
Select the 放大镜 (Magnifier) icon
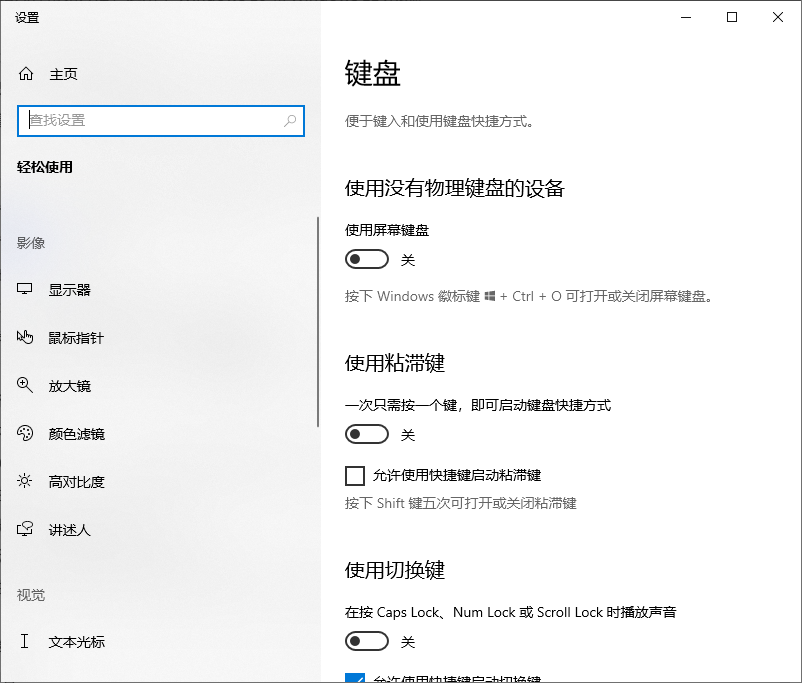coord(25,385)
